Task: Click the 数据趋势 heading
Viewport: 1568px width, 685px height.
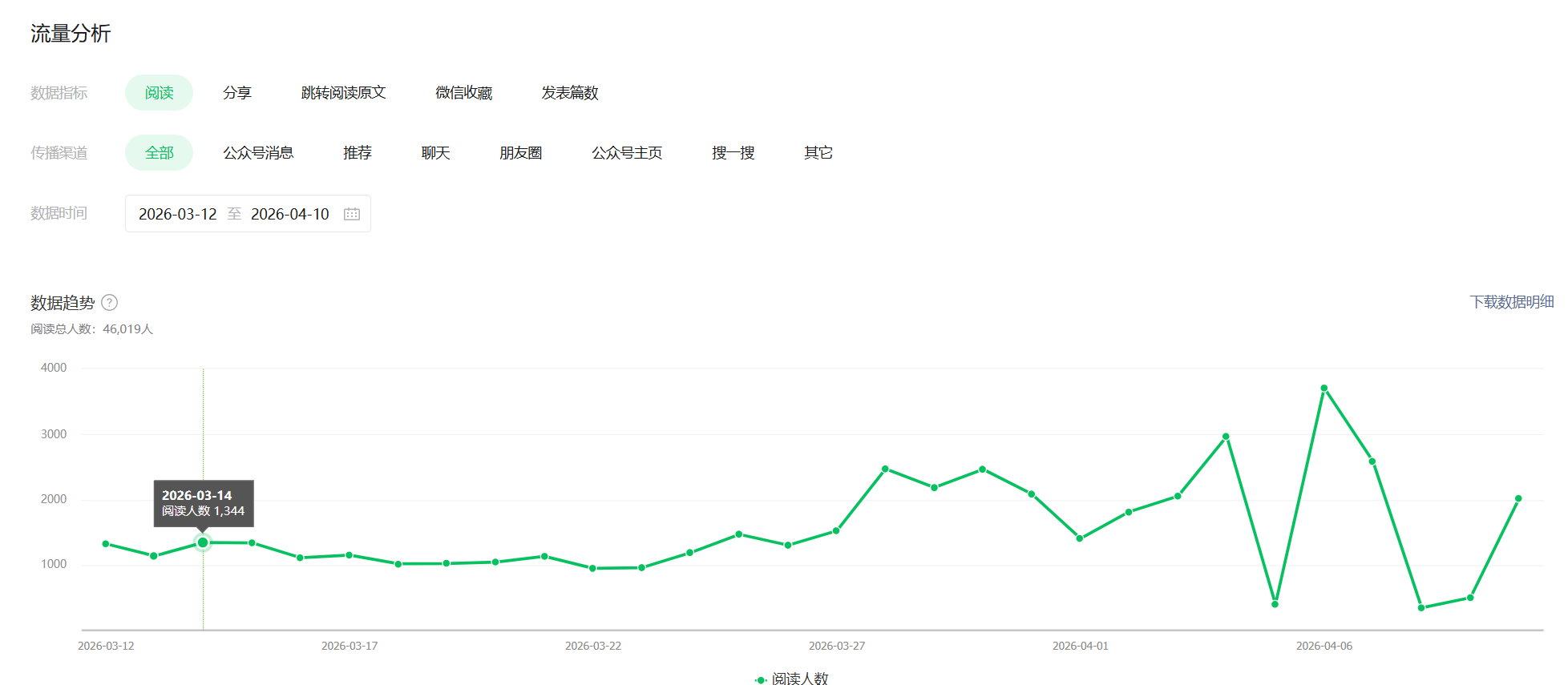Action: pos(63,303)
